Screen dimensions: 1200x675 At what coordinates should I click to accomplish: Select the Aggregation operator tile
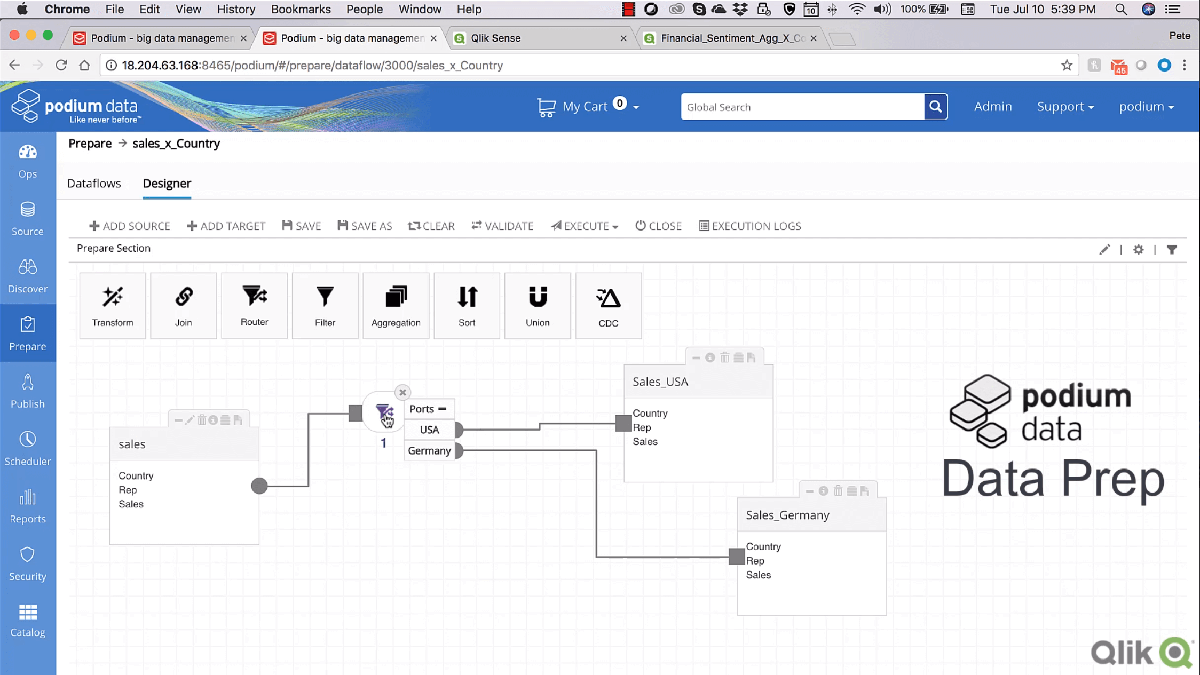(396, 306)
